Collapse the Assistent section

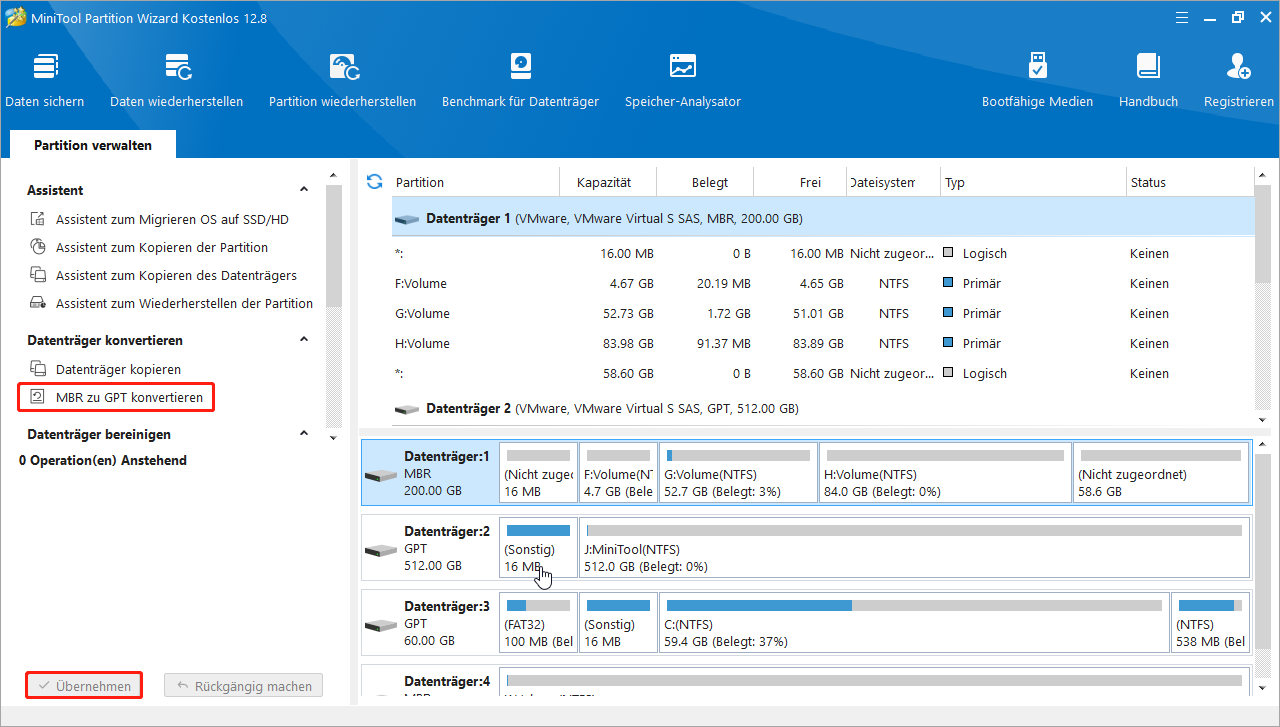(304, 190)
